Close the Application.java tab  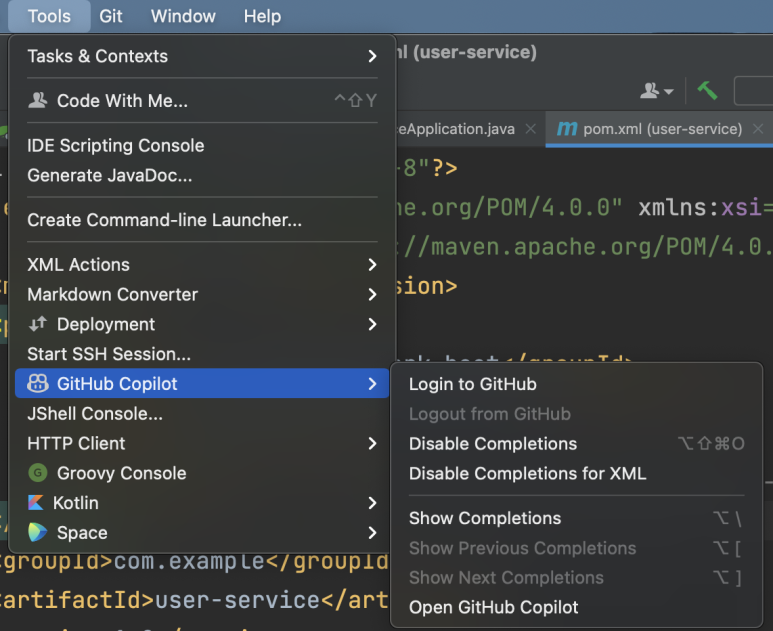point(530,129)
